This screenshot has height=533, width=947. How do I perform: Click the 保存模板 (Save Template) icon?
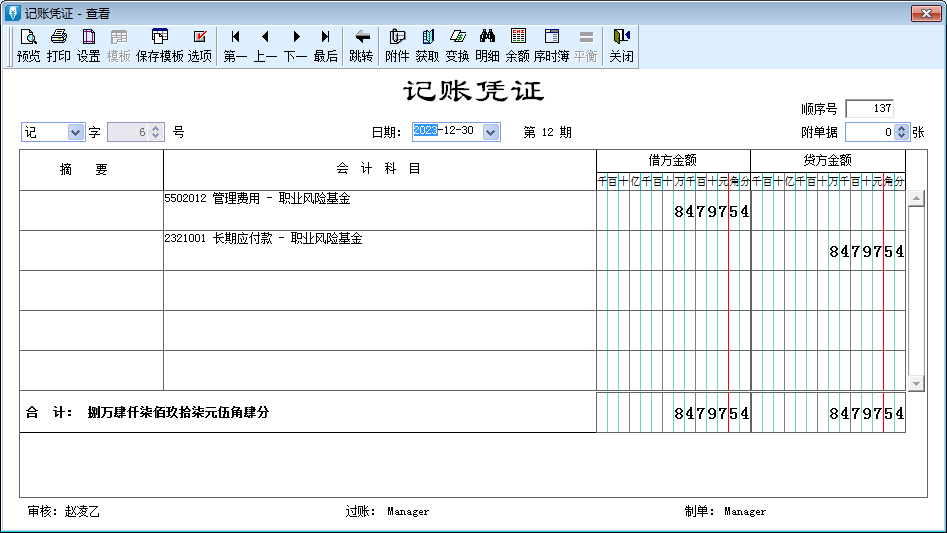pos(160,45)
